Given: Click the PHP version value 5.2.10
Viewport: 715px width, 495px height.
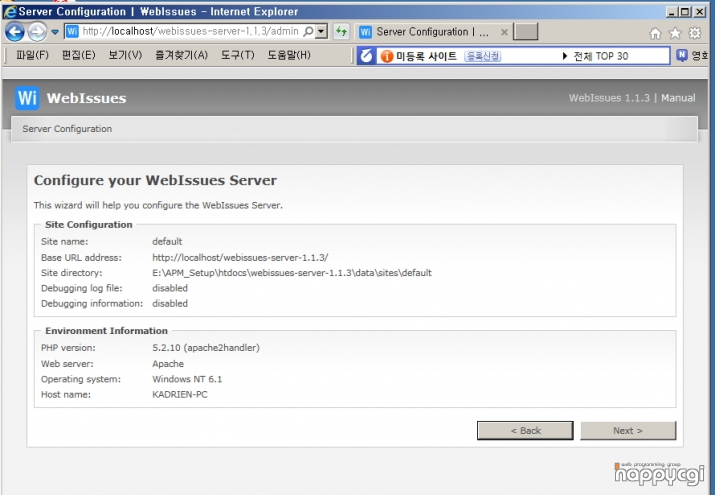Looking at the screenshot, I should coord(206,348).
